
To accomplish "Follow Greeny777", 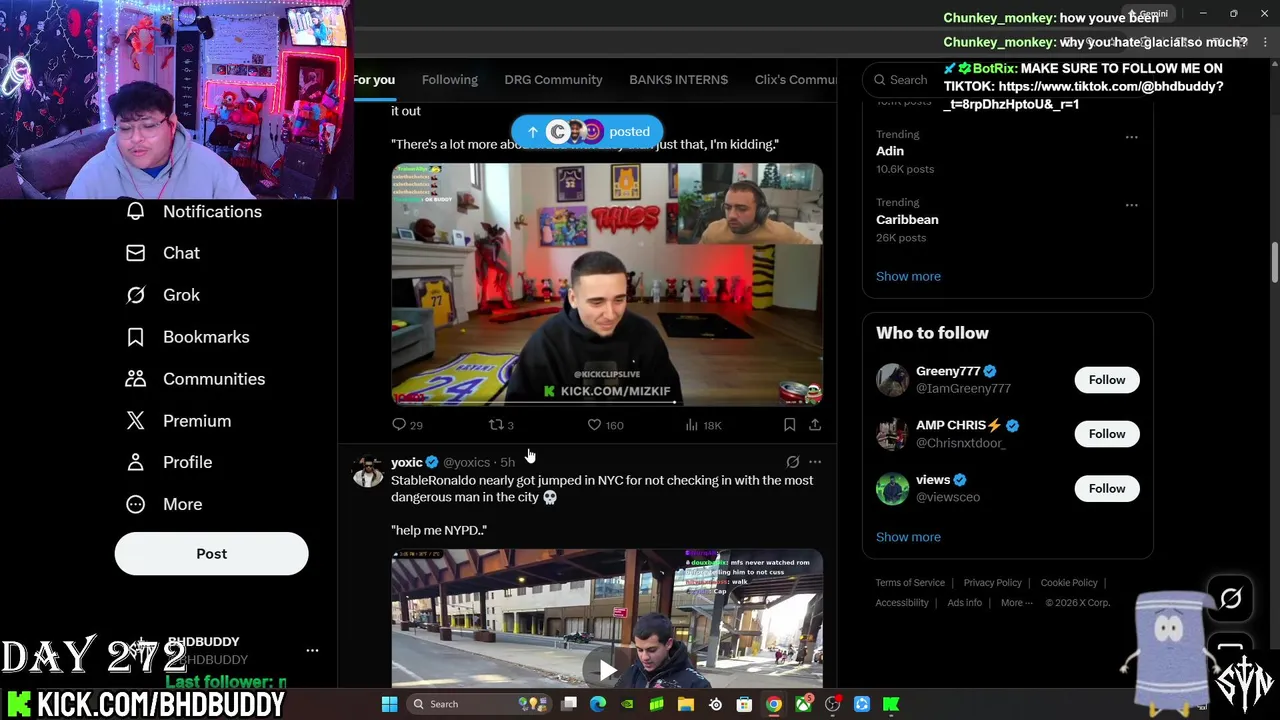I will pyautogui.click(x=1107, y=380).
